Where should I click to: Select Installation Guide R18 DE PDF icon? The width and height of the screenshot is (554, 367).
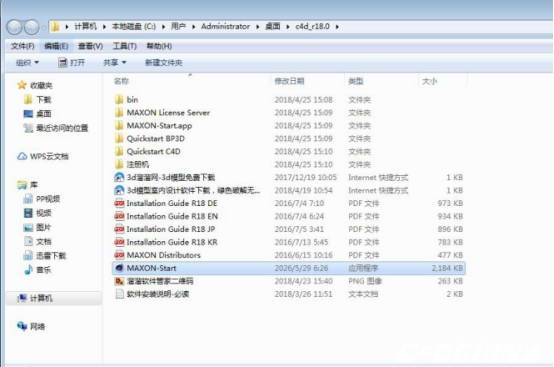click(119, 203)
